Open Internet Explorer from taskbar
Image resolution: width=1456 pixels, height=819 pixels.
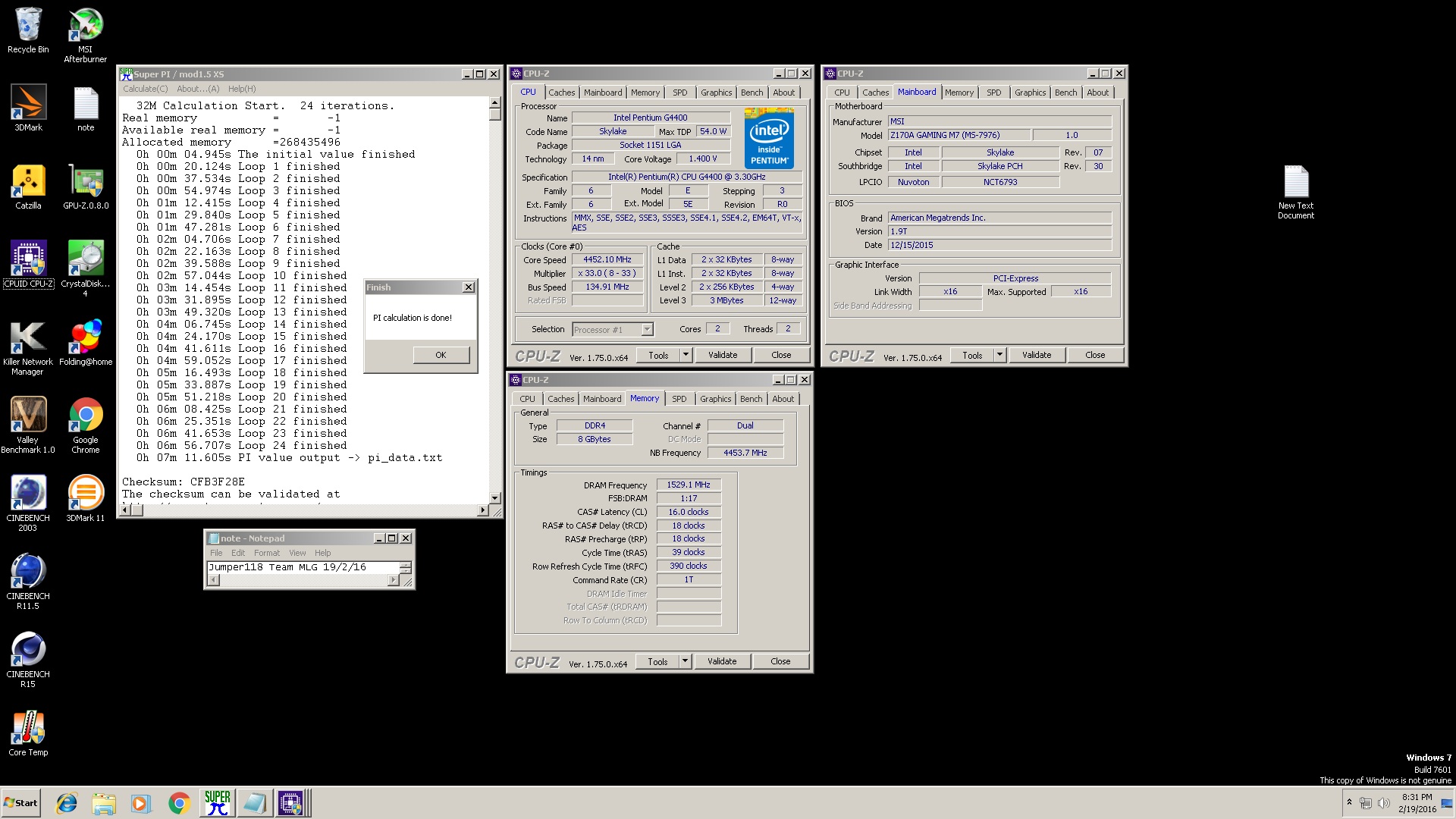click(67, 803)
